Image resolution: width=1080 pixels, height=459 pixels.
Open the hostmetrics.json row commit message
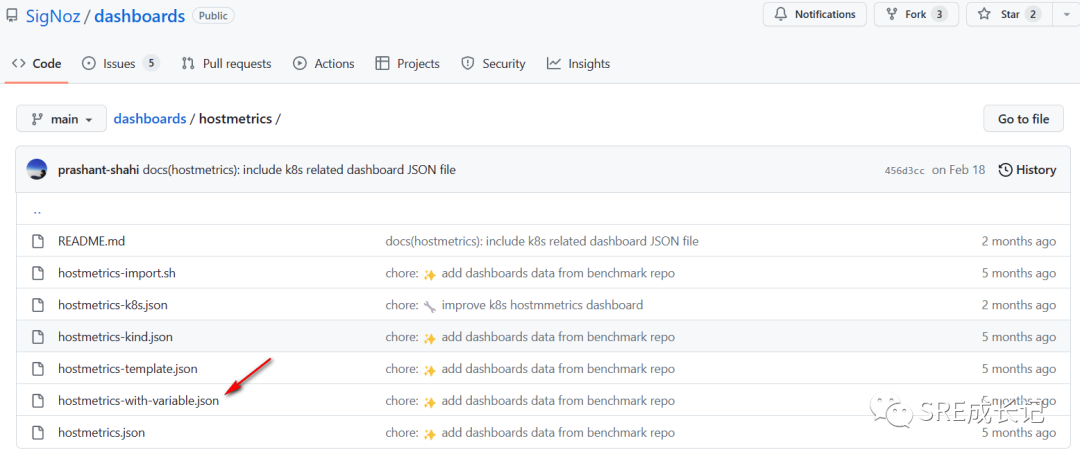530,433
